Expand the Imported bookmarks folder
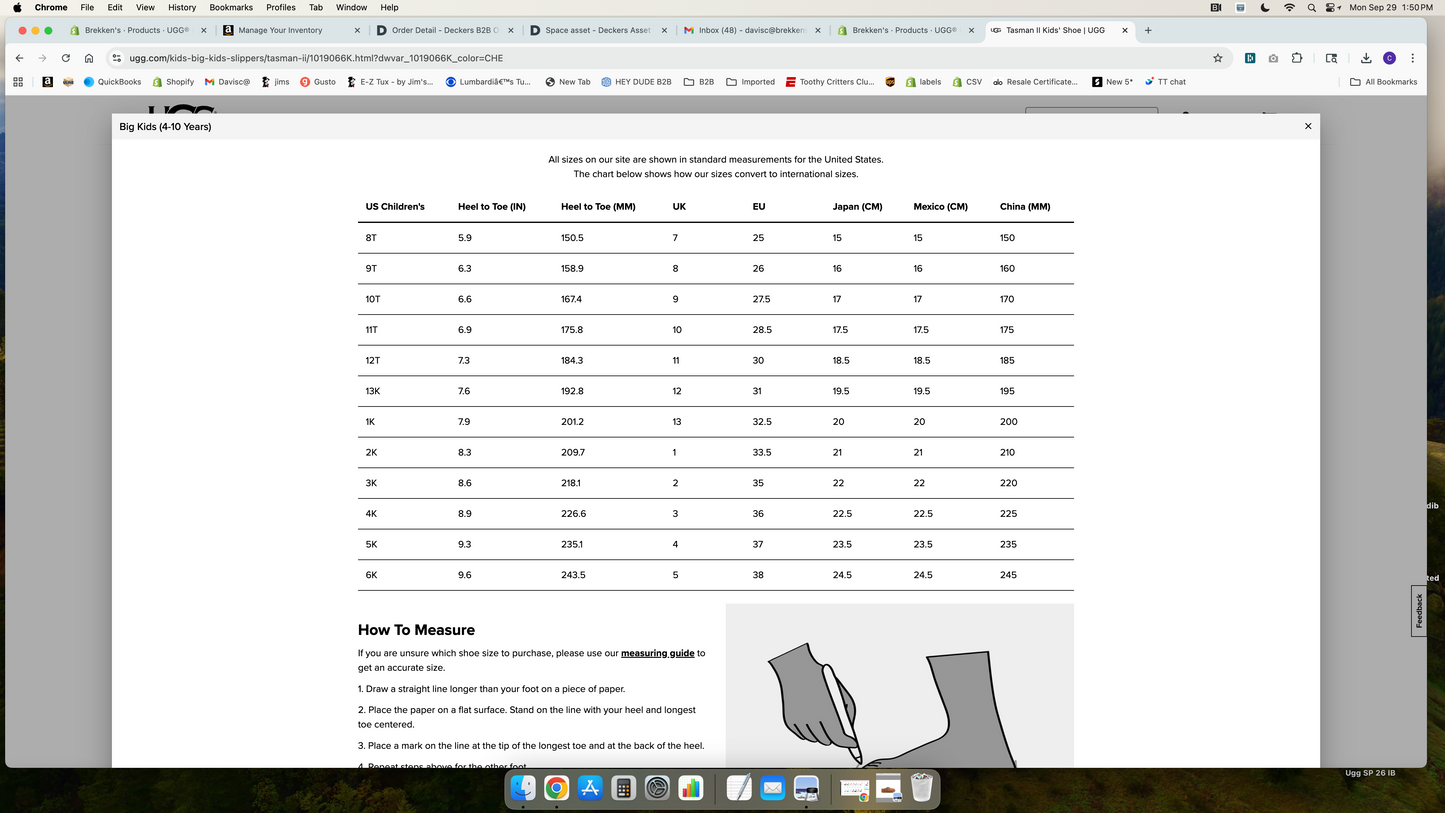This screenshot has width=1445, height=813. coord(750,82)
